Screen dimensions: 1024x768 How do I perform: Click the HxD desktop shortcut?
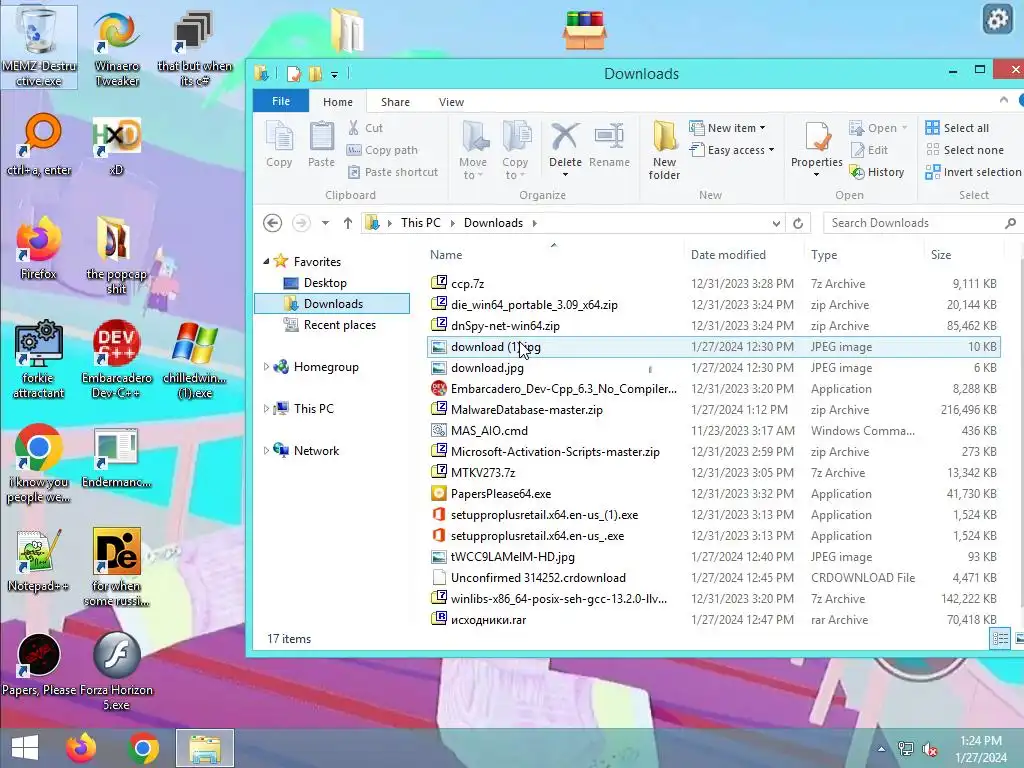116,146
